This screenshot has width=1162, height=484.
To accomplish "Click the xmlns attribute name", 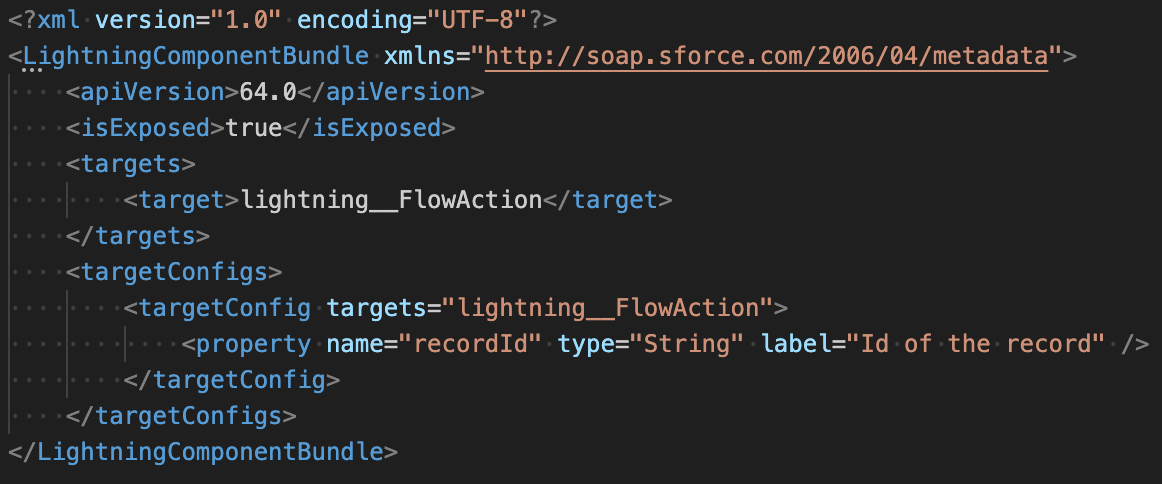I will pyautogui.click(x=420, y=56).
